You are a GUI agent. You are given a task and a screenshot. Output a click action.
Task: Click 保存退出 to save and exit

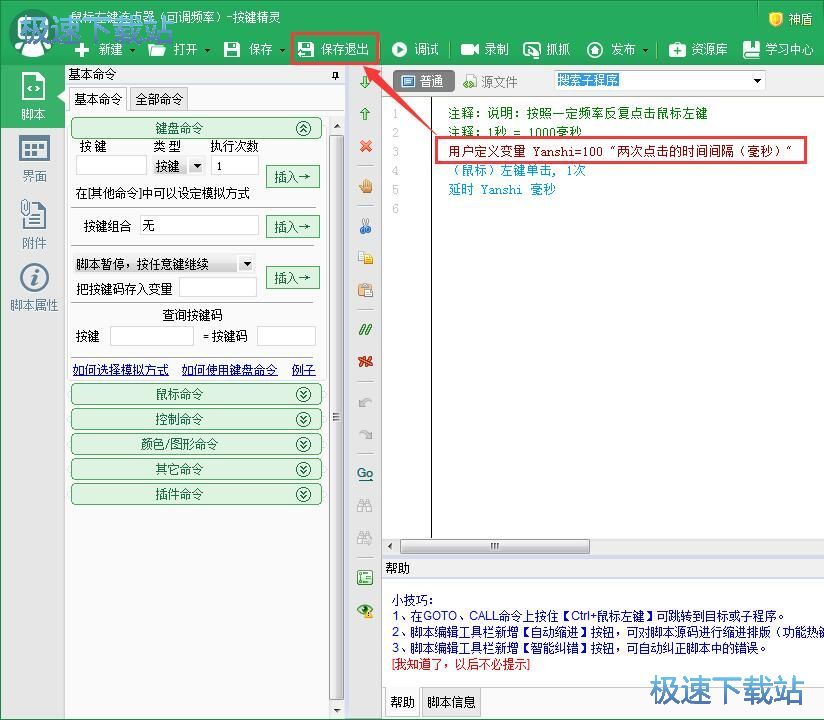pos(334,48)
